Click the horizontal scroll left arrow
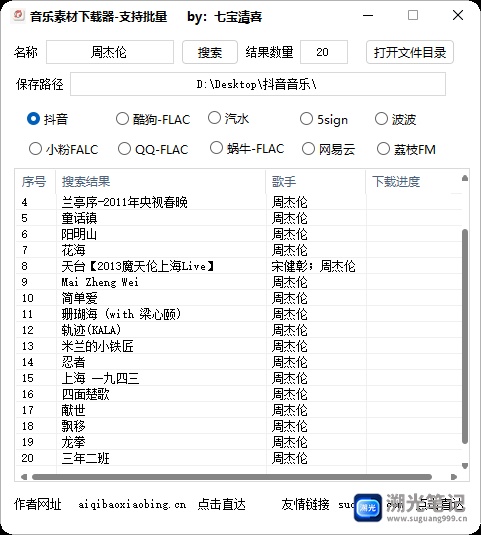The height and width of the screenshot is (535, 481). point(24,477)
